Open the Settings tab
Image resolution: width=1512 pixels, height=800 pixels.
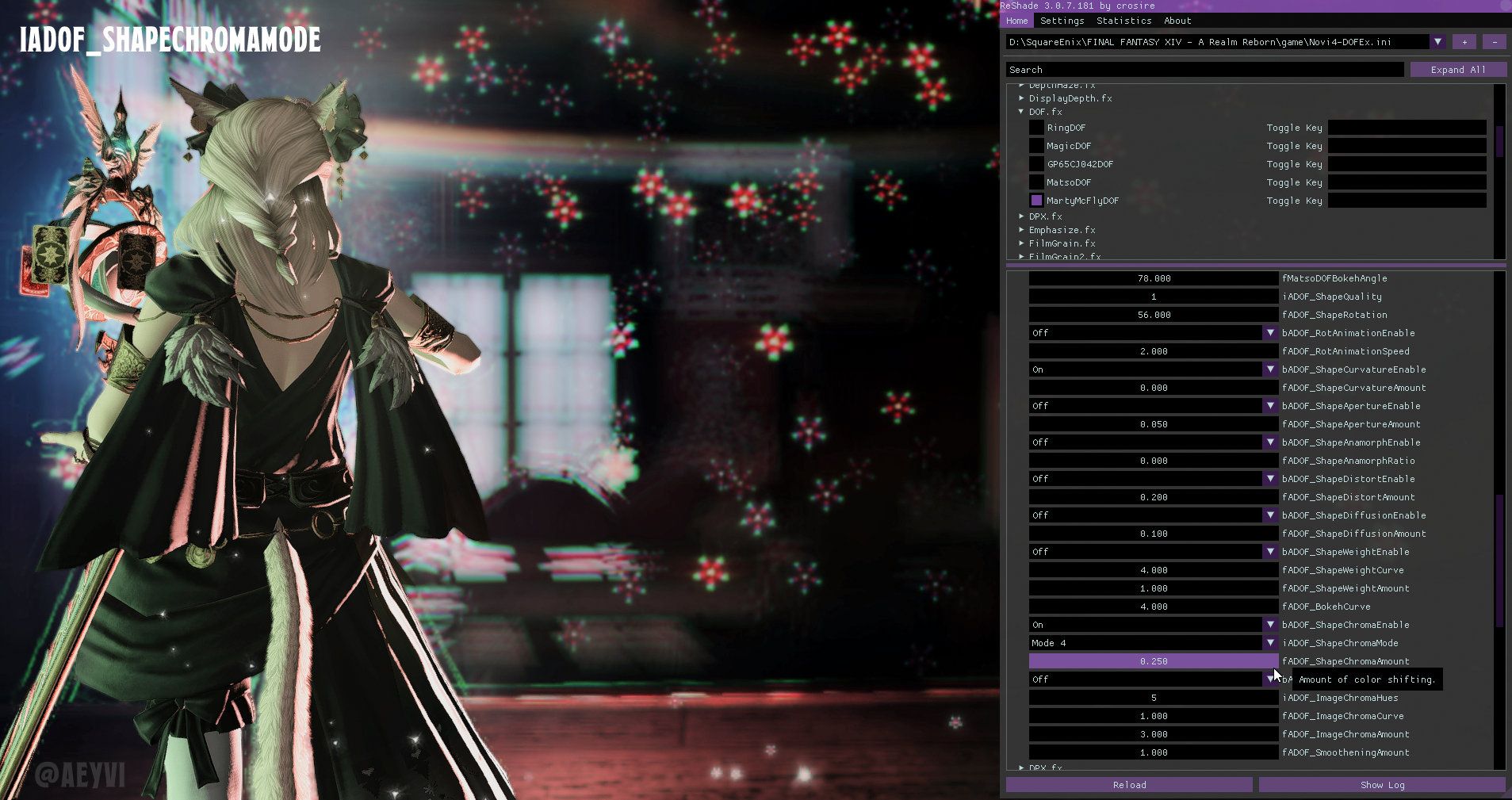pyautogui.click(x=1062, y=21)
